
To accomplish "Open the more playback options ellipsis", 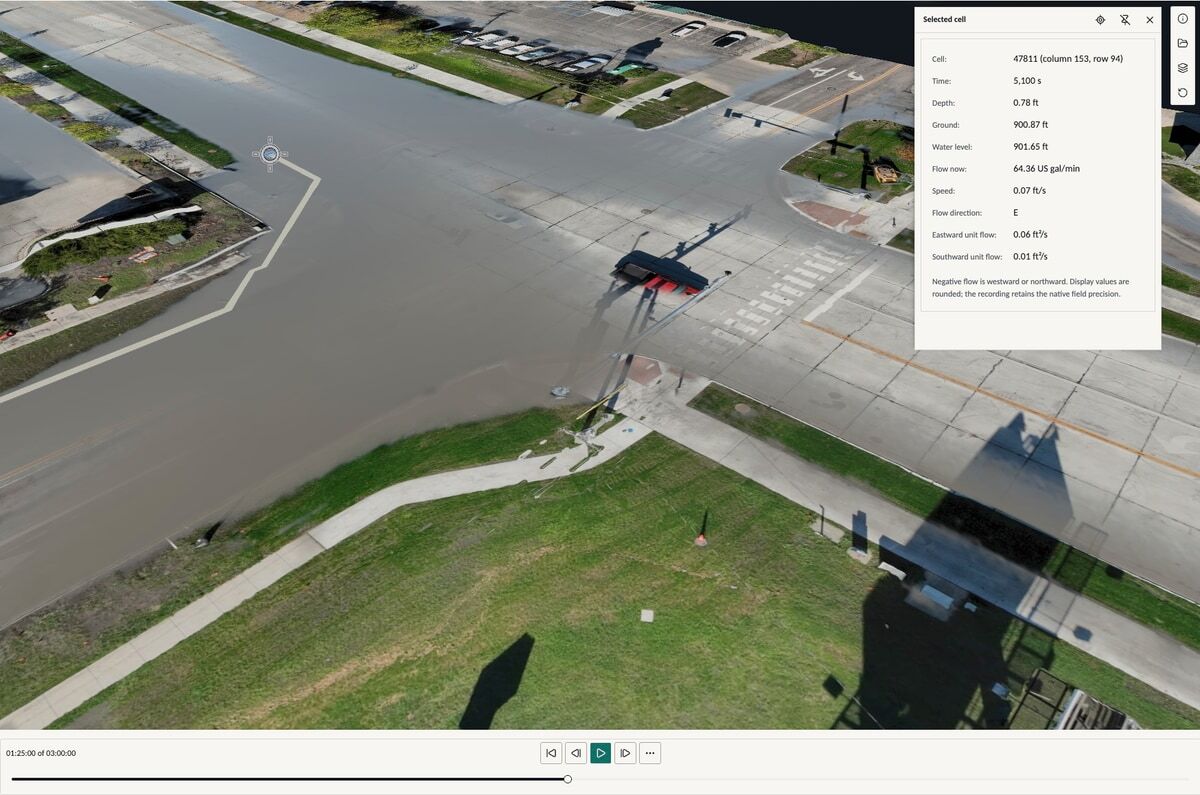I will pyautogui.click(x=650, y=753).
